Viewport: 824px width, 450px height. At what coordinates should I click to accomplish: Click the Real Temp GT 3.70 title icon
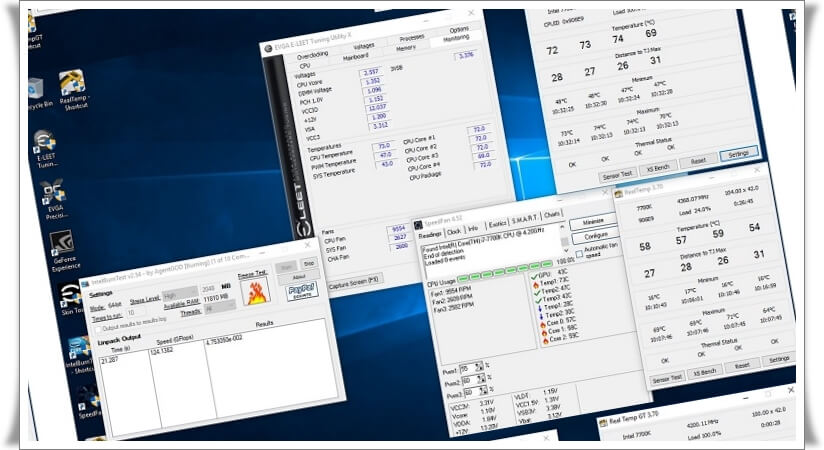coord(603,423)
